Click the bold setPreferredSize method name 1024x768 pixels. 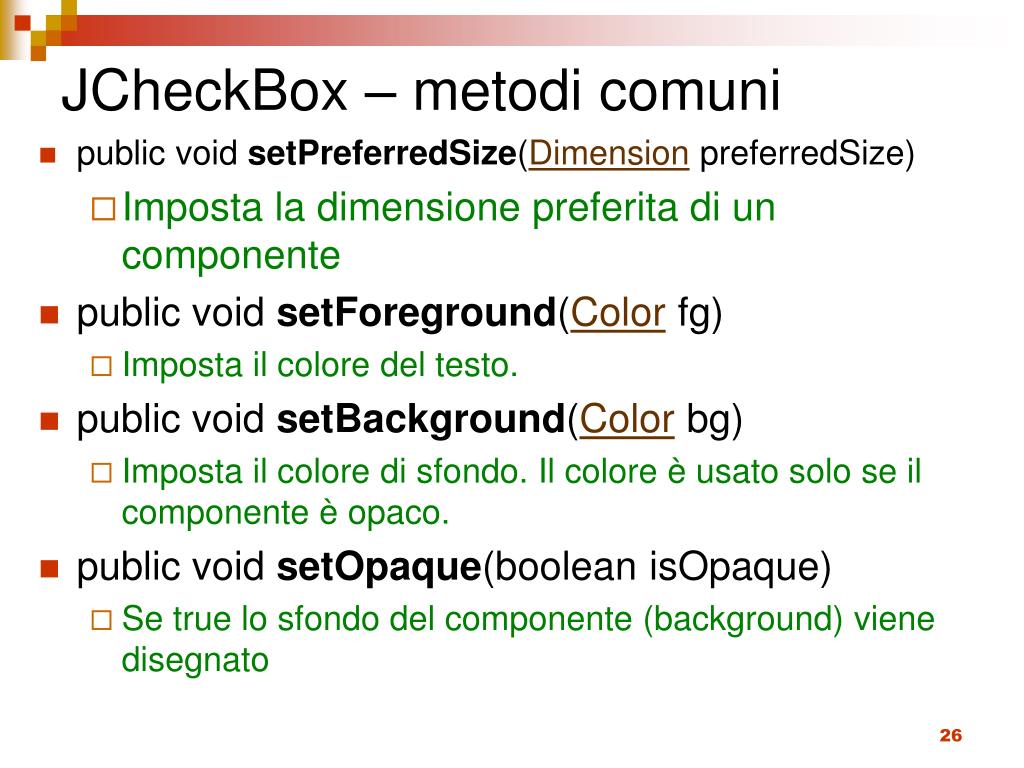381,155
